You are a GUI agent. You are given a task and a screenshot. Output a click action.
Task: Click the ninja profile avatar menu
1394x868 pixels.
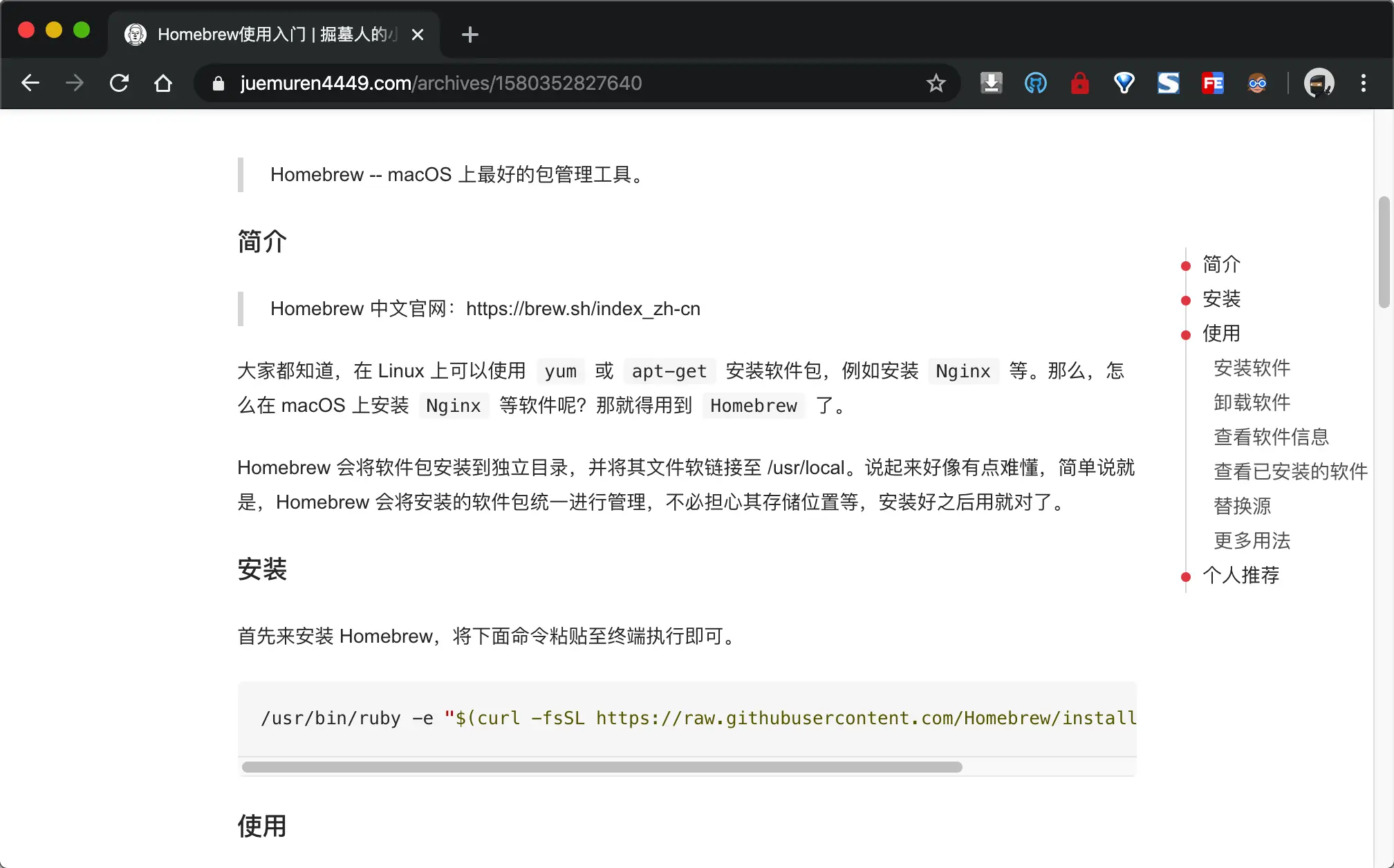click(1319, 83)
